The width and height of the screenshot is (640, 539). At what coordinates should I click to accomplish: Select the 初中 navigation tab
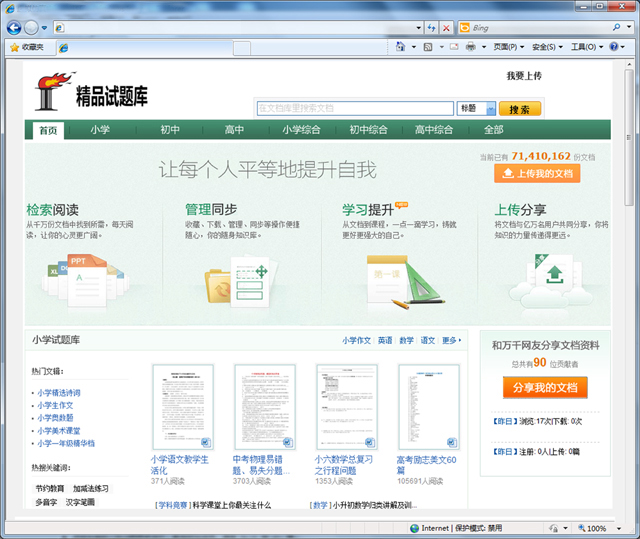(170, 130)
